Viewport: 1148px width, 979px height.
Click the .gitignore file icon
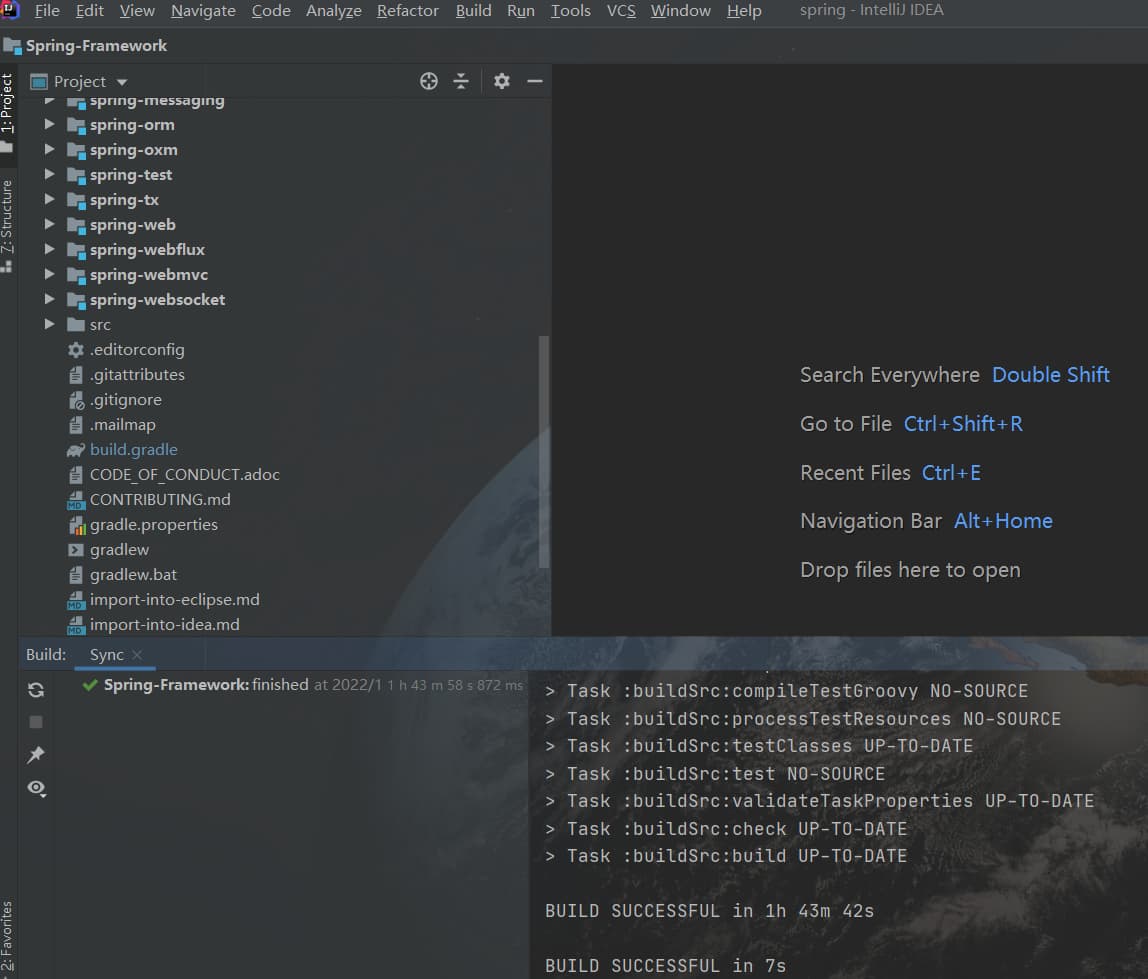(x=76, y=401)
